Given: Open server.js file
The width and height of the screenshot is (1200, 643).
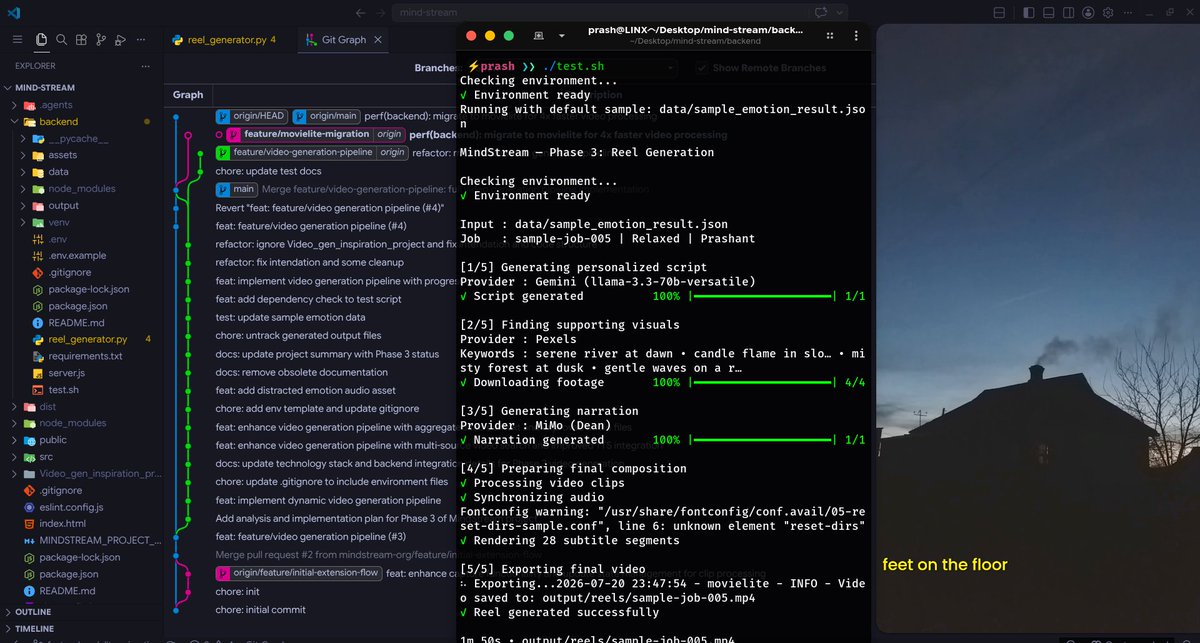Looking at the screenshot, I should click(82, 373).
